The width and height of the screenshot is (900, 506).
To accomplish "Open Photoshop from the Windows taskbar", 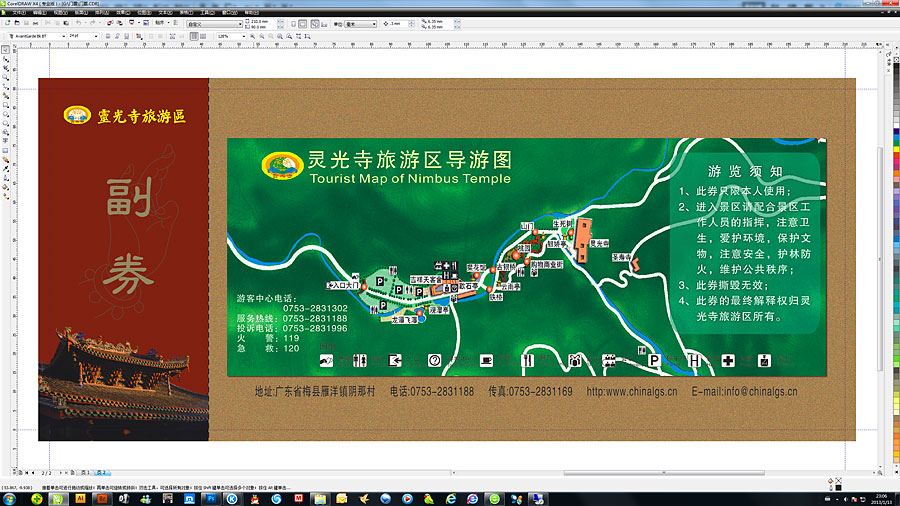I will (212, 497).
